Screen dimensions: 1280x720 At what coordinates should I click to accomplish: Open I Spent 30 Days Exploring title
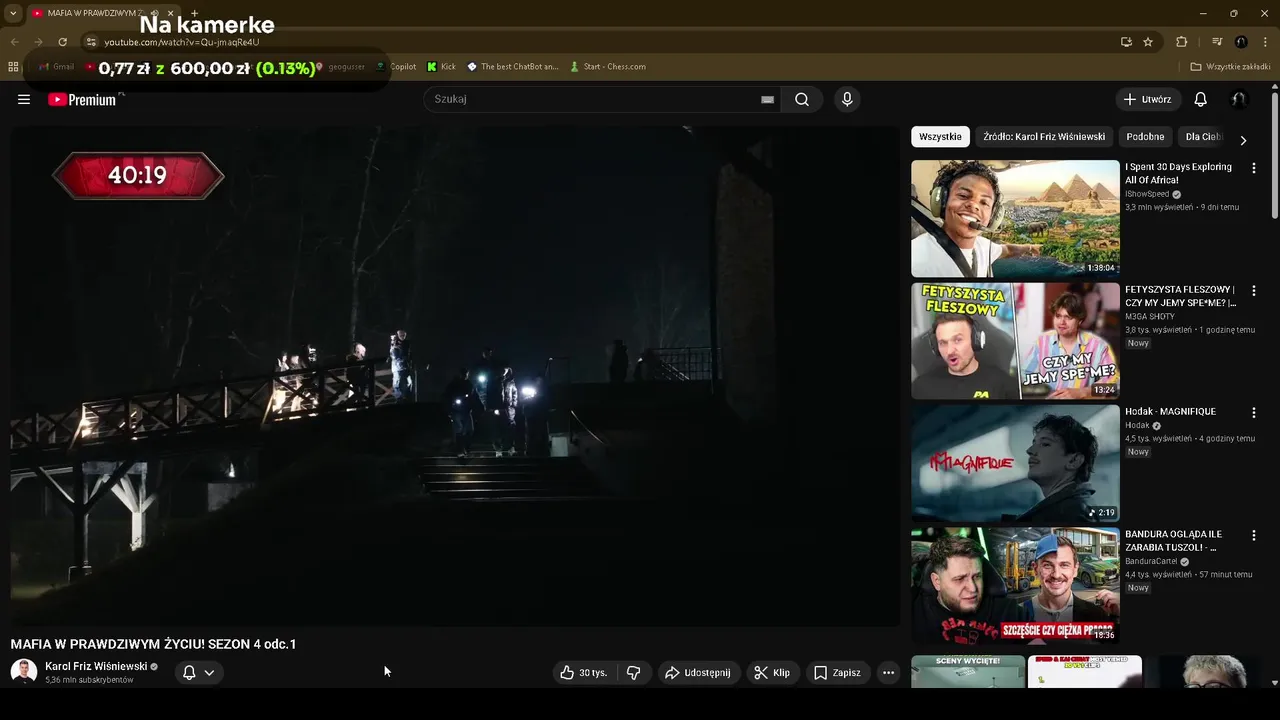point(1179,174)
